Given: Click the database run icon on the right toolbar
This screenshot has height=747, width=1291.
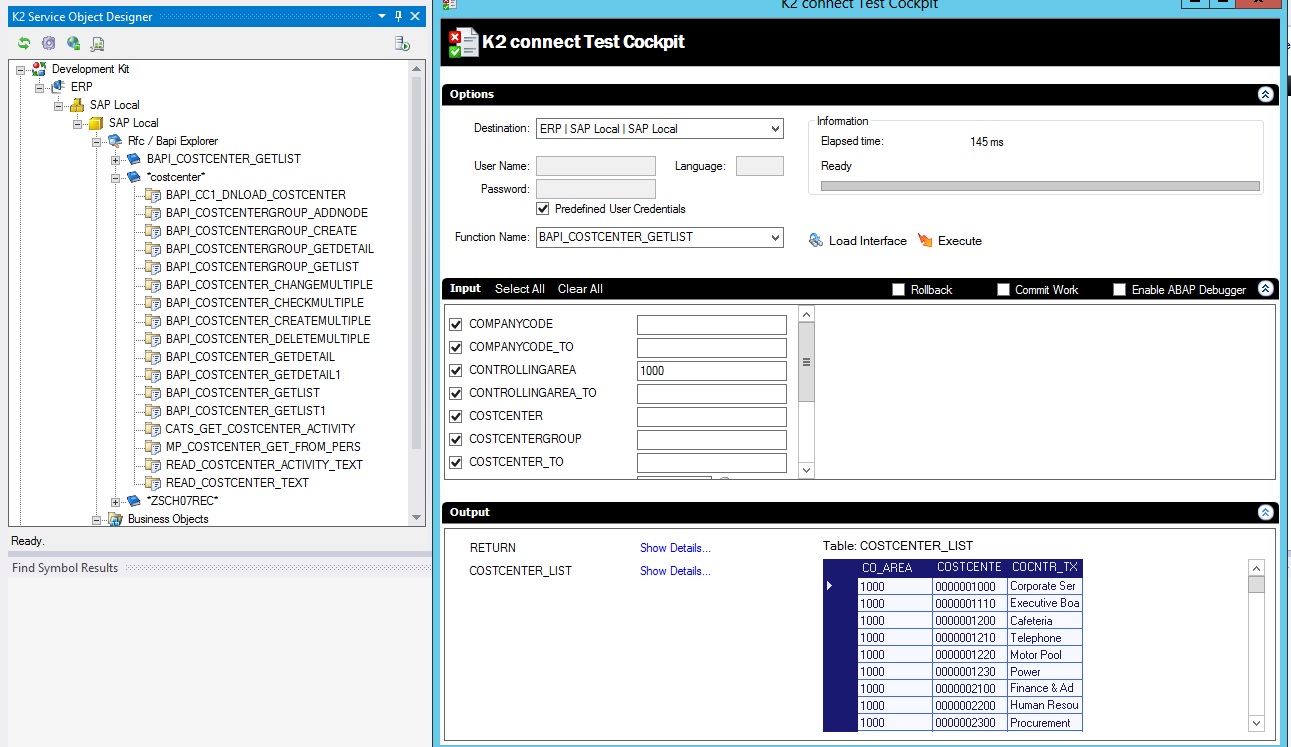Looking at the screenshot, I should point(403,43).
